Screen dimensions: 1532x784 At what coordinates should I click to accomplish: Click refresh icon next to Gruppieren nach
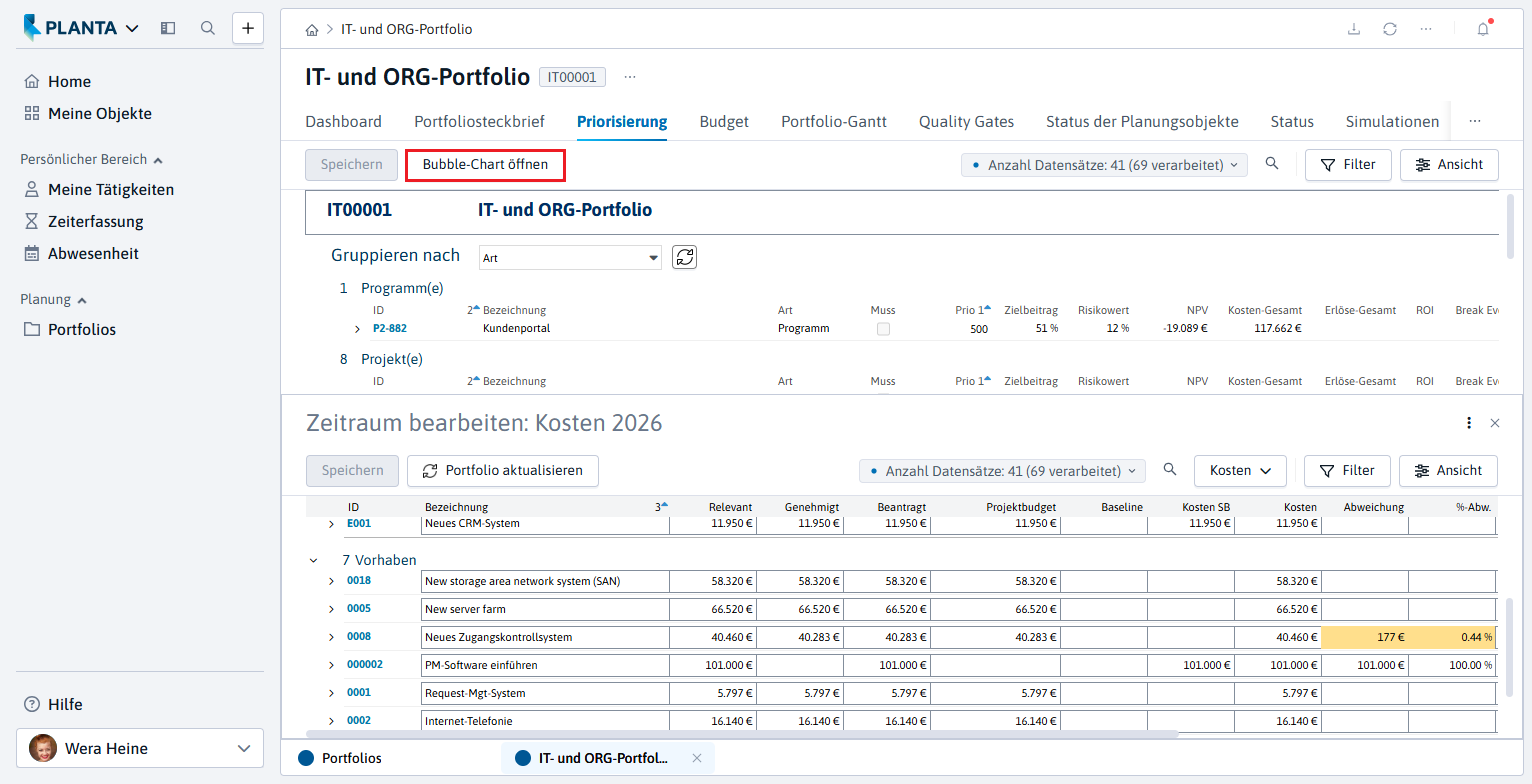684,257
